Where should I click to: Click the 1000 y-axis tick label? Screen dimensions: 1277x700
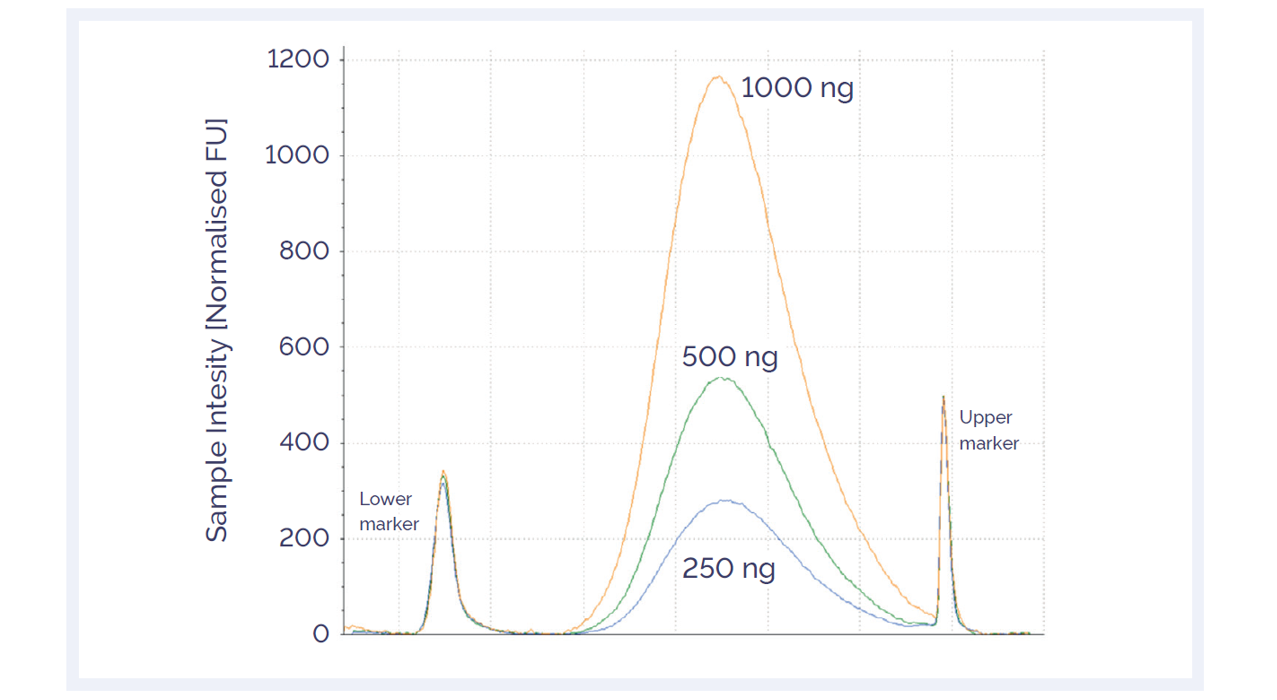[x=298, y=155]
